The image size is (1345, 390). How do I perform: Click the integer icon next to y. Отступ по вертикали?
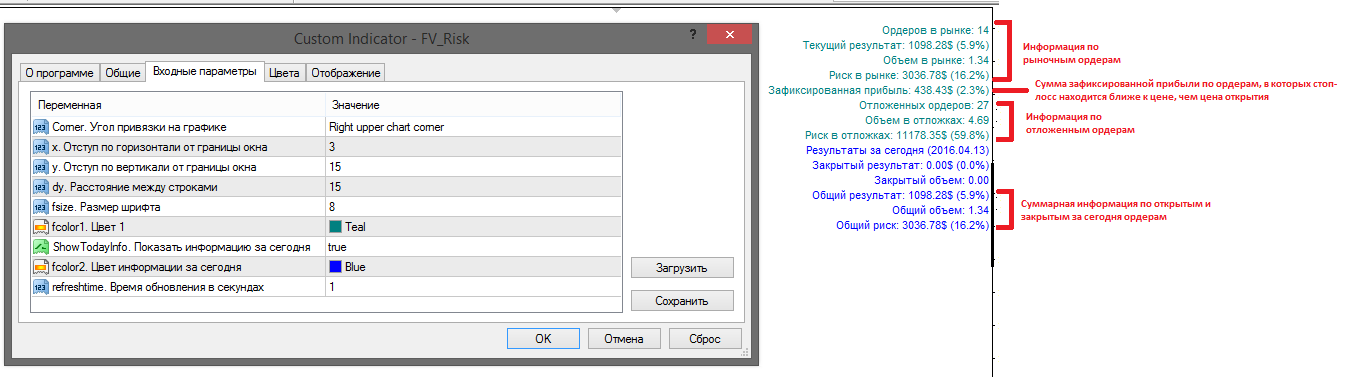click(41, 167)
